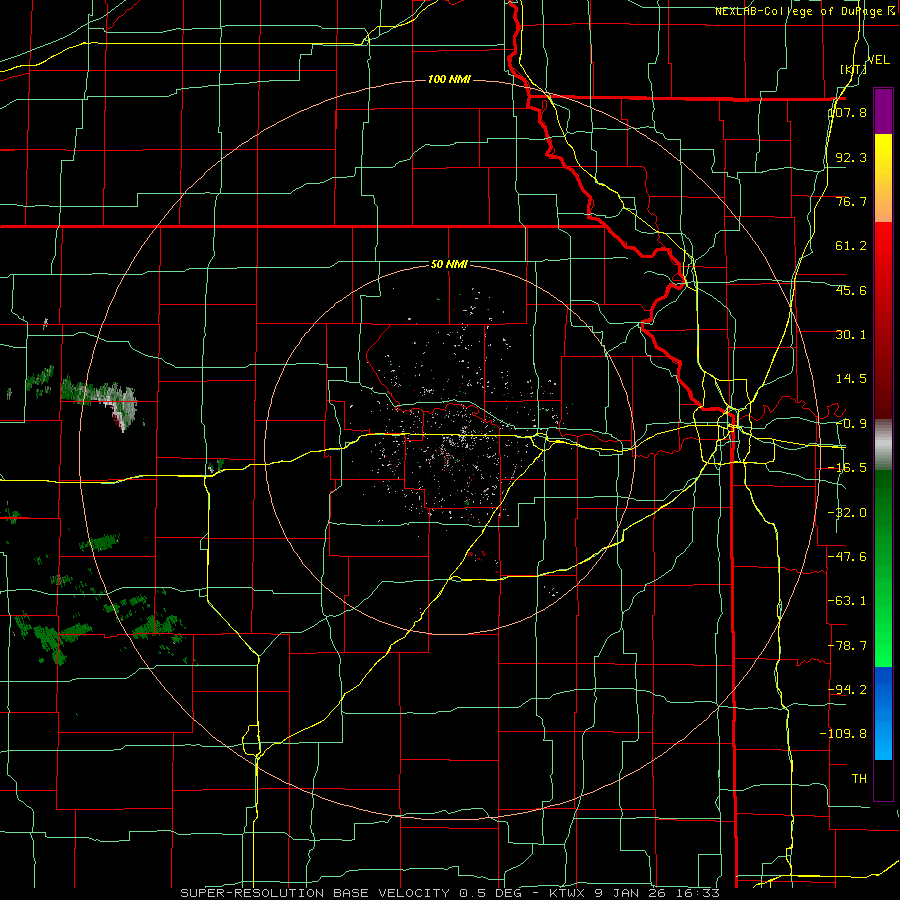Click the 100 NMI range ring label
The image size is (900, 900).
[x=449, y=79]
